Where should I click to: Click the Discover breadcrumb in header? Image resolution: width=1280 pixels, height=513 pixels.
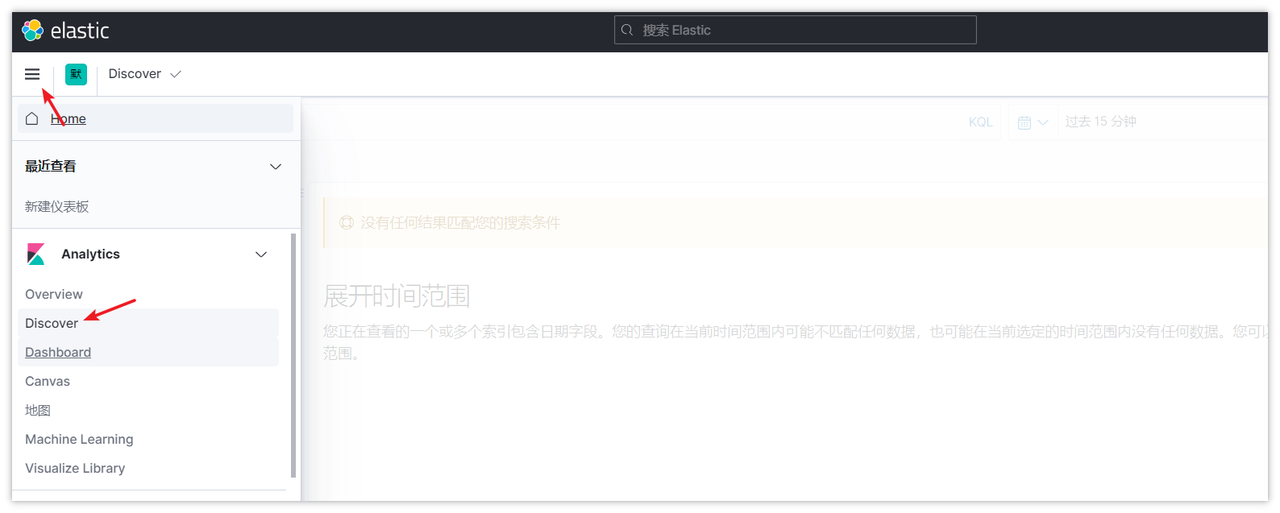pyautogui.click(x=135, y=74)
